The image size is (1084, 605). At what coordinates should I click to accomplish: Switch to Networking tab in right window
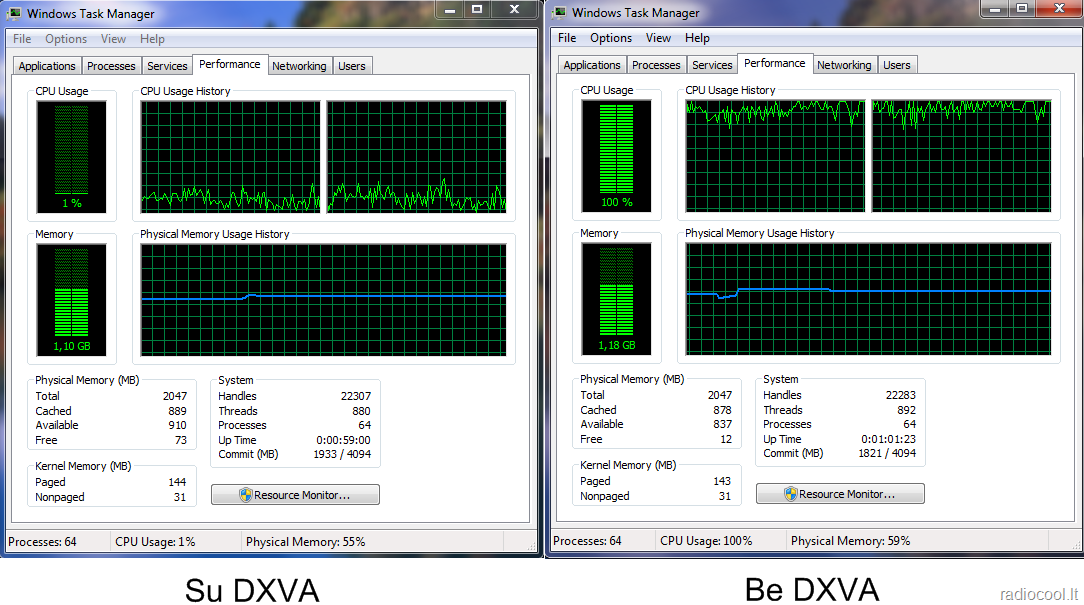[x=844, y=65]
